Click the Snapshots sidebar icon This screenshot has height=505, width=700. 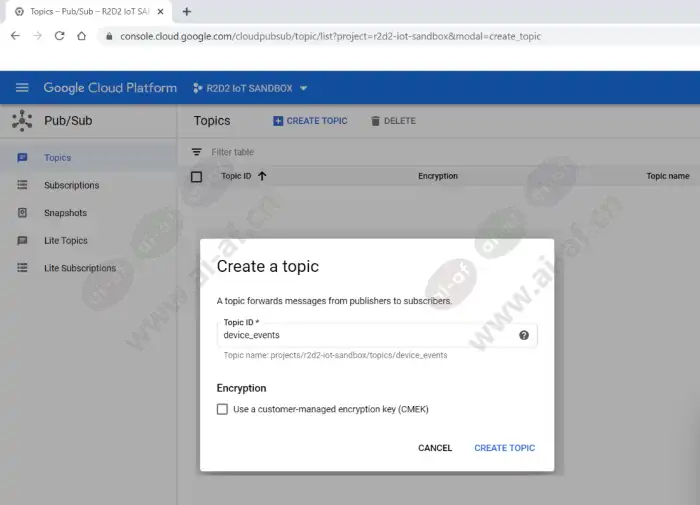[22, 213]
